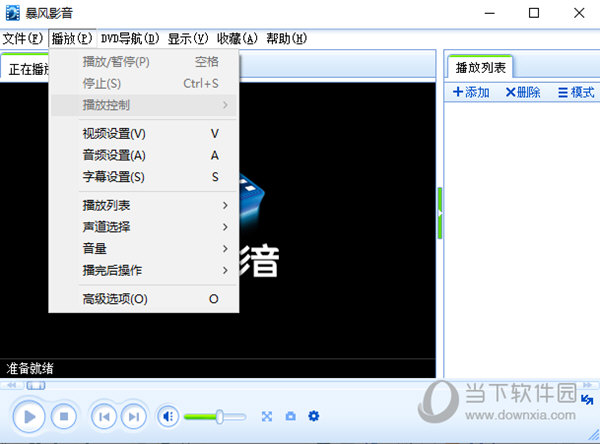
Task: Toggle fullscreen arrows icon
Action: [x=267, y=416]
